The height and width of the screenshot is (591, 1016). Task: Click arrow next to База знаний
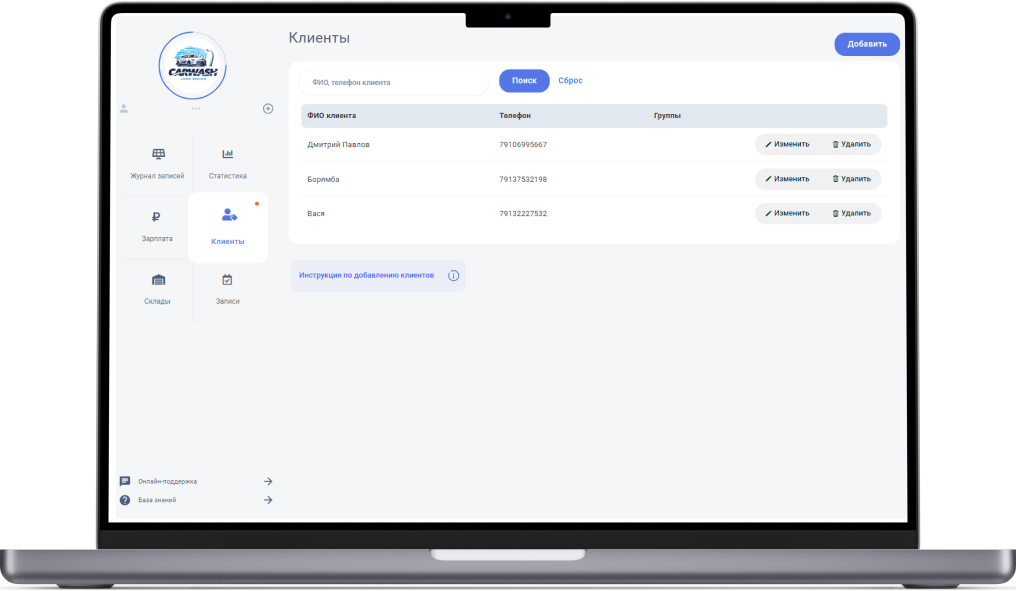tap(268, 500)
